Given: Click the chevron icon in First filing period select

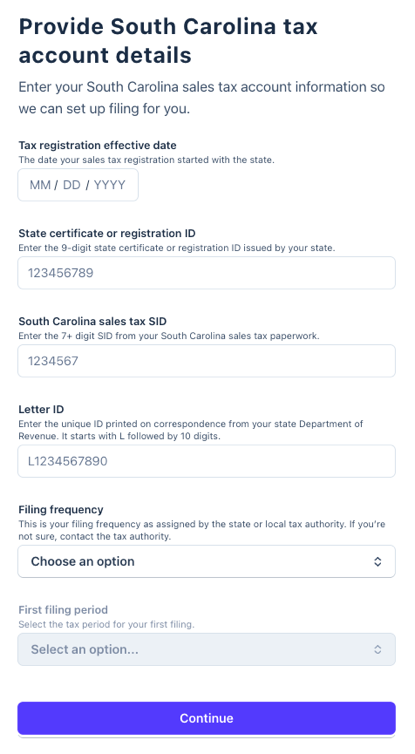Looking at the screenshot, I should (378, 650).
